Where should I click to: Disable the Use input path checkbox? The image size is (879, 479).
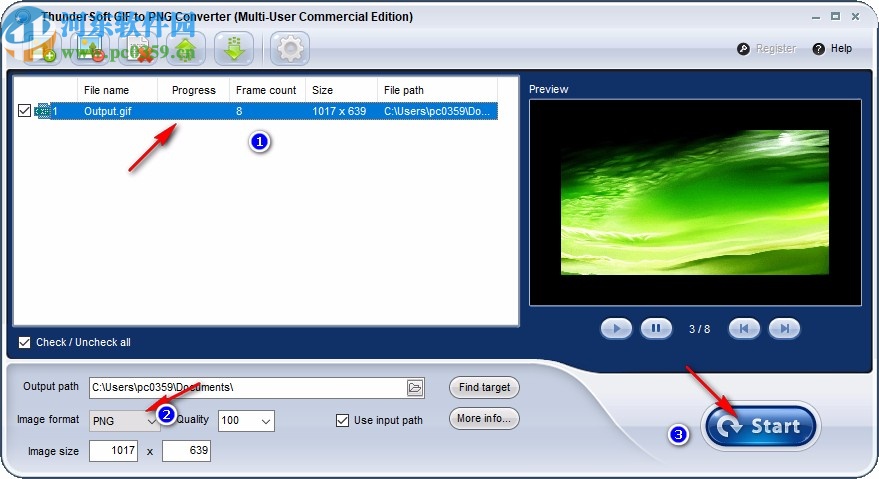point(342,420)
